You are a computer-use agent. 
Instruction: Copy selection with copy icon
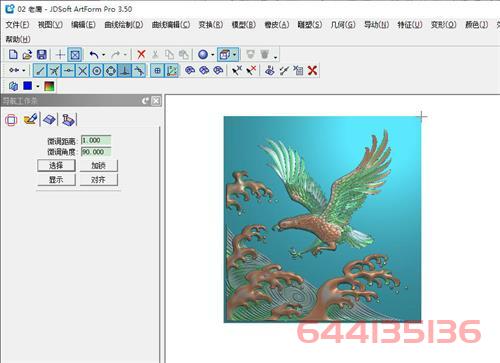169,55
